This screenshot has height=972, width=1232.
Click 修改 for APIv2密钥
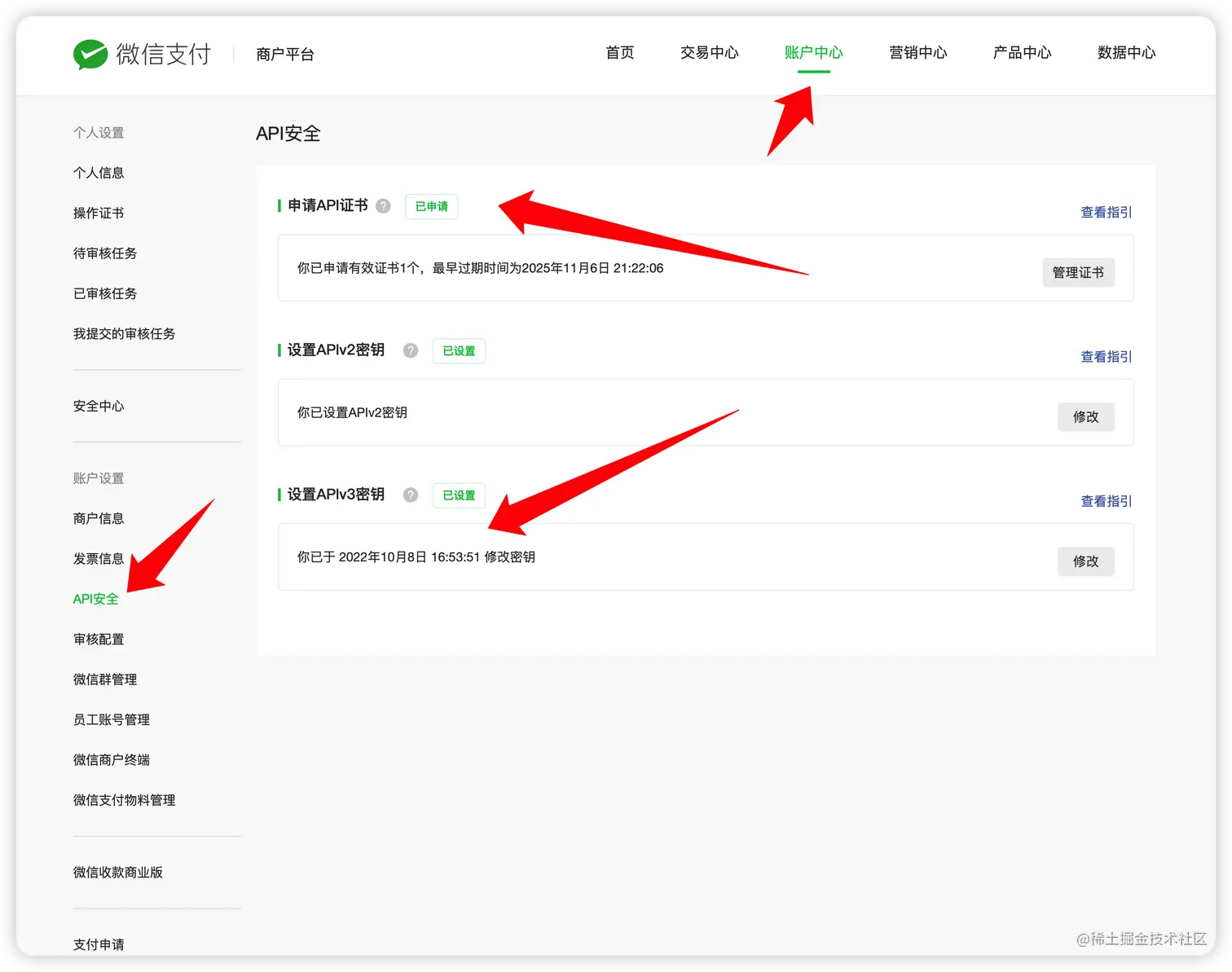(x=1086, y=417)
